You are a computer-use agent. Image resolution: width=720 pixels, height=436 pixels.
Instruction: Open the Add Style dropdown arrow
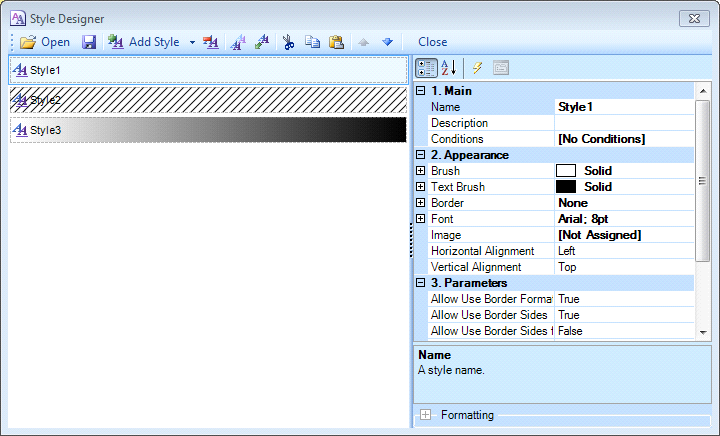pyautogui.click(x=192, y=42)
